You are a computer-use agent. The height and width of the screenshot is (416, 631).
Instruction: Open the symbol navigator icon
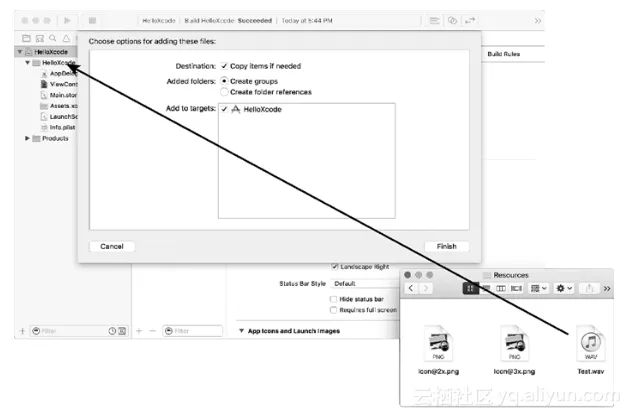click(39, 38)
